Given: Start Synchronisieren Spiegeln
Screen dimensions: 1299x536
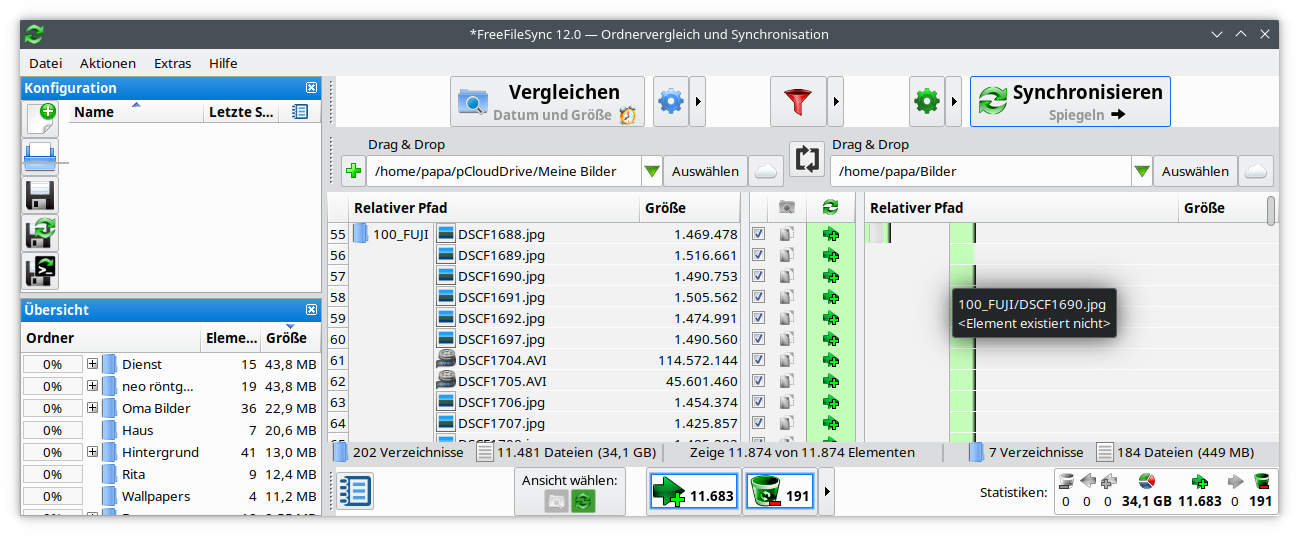Looking at the screenshot, I should (1070, 101).
